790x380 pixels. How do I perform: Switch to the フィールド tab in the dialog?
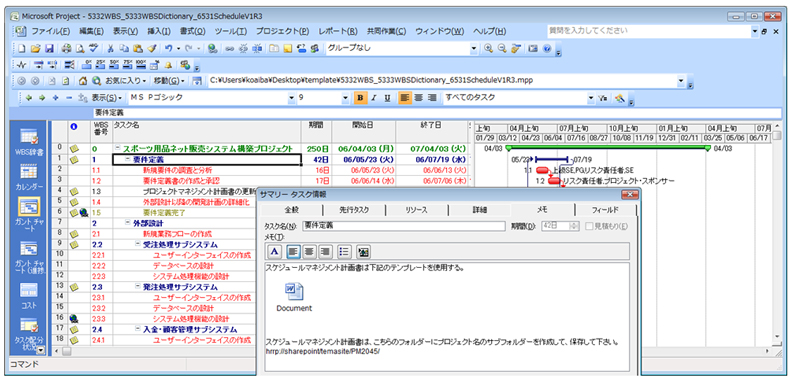[607, 210]
